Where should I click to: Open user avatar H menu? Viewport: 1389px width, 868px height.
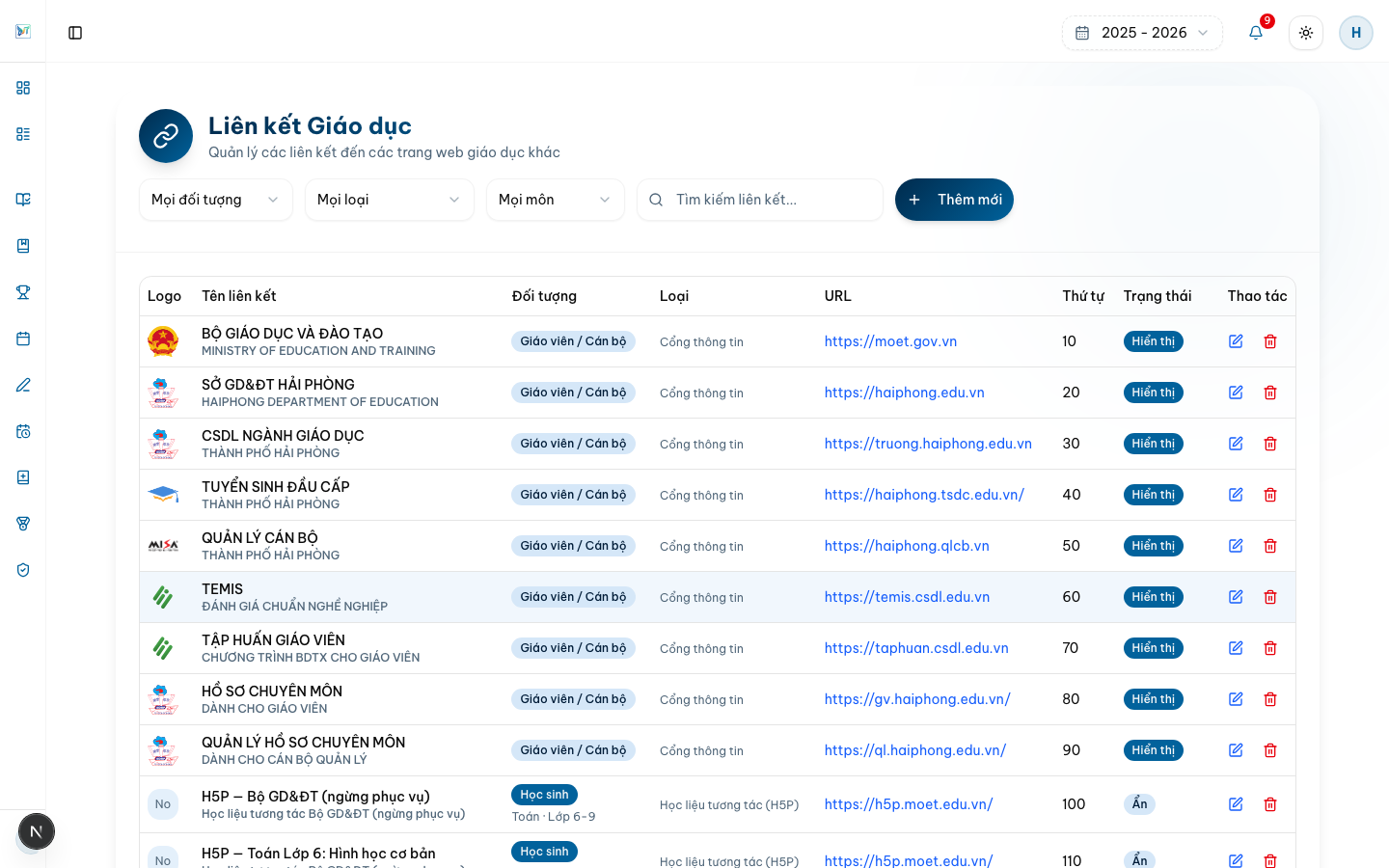coord(1356,33)
